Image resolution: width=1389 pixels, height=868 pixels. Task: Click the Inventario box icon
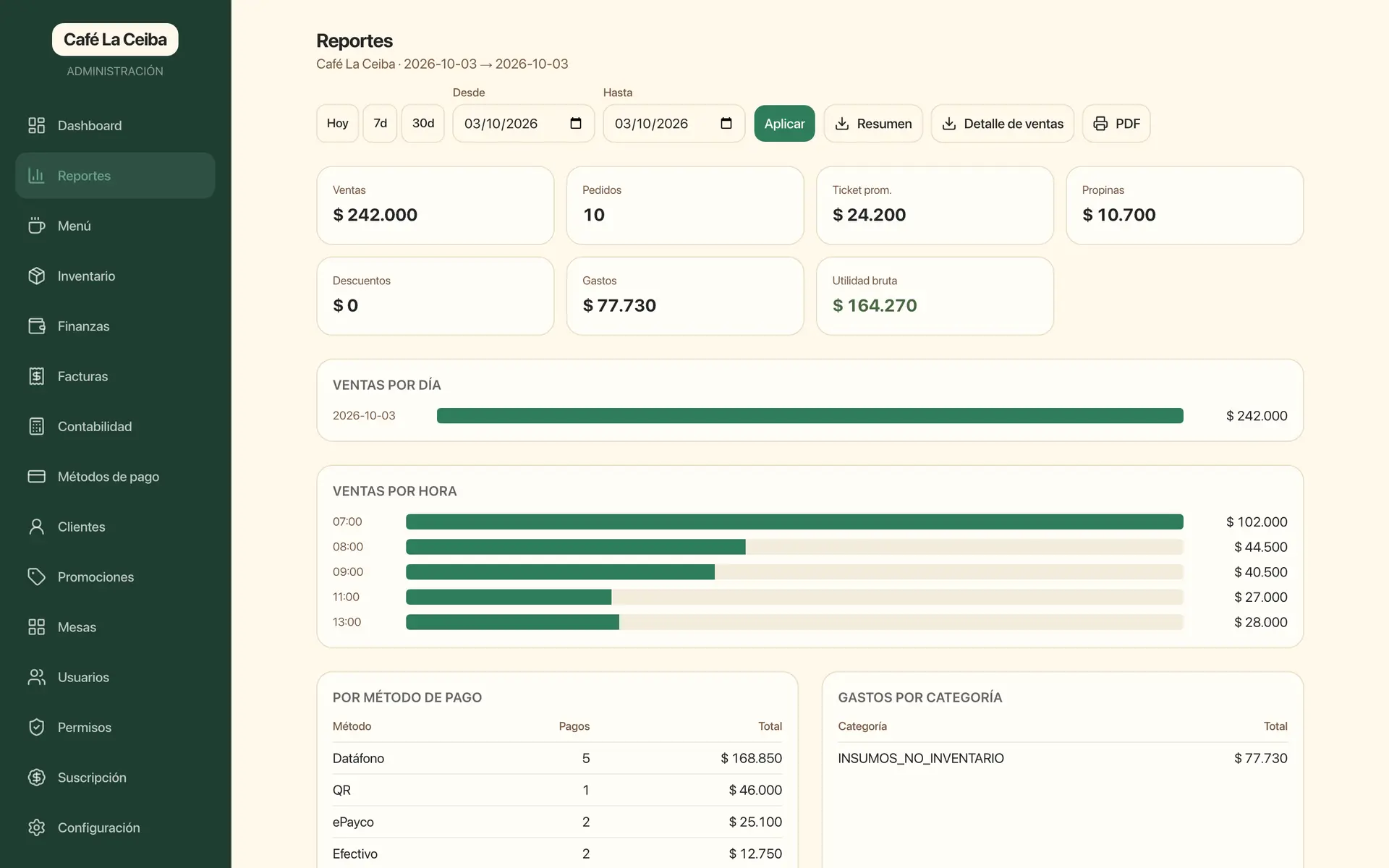click(x=36, y=276)
